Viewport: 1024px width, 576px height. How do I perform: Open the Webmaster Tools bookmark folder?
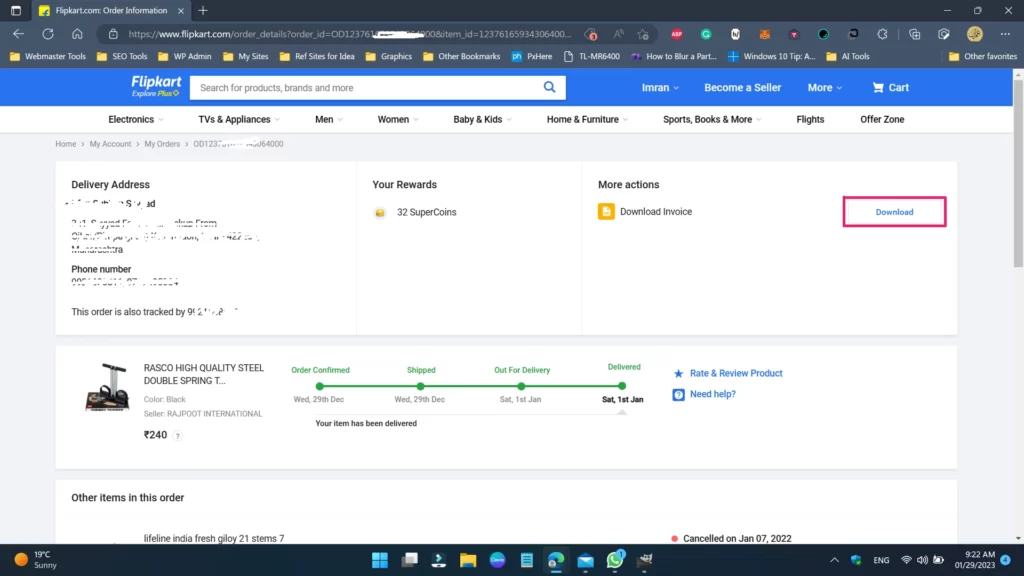(48, 56)
